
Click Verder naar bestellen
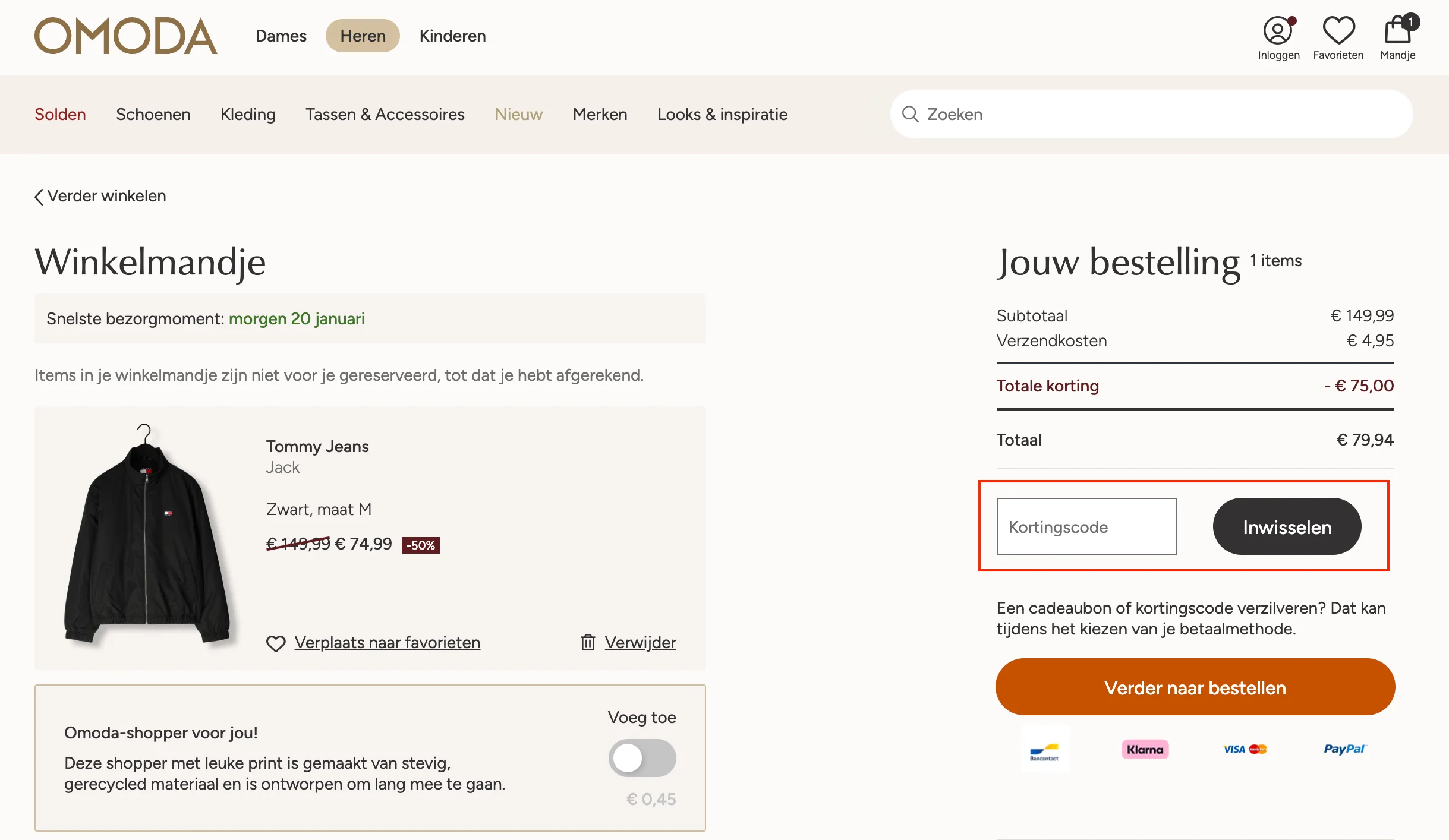coord(1194,687)
